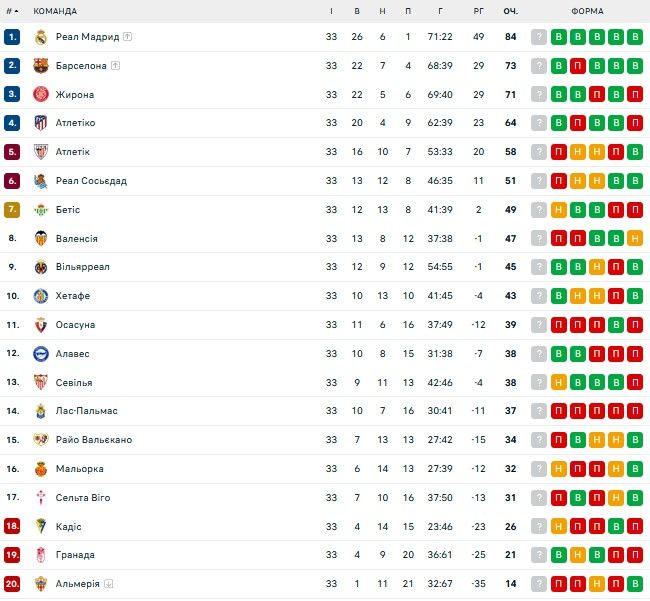Sort table by the # rank column

pyautogui.click(x=12, y=11)
